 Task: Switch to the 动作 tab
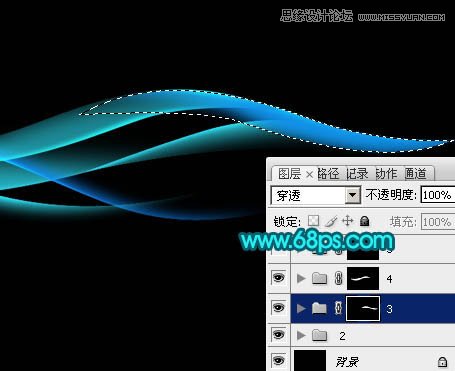(386, 174)
